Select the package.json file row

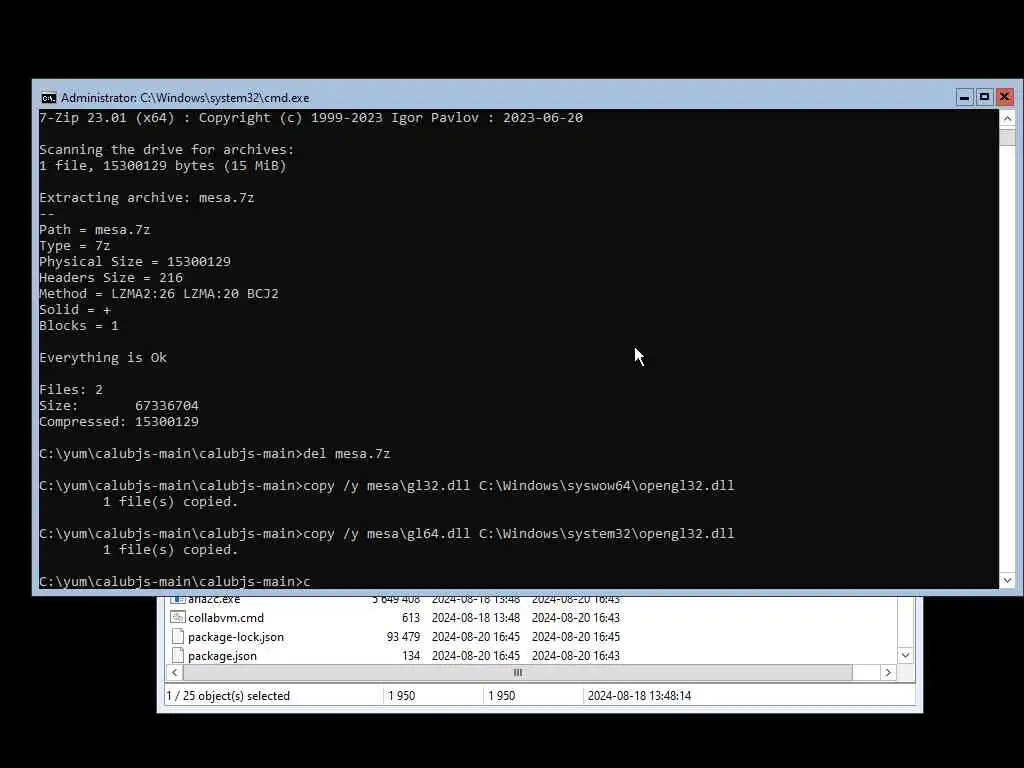(532, 656)
